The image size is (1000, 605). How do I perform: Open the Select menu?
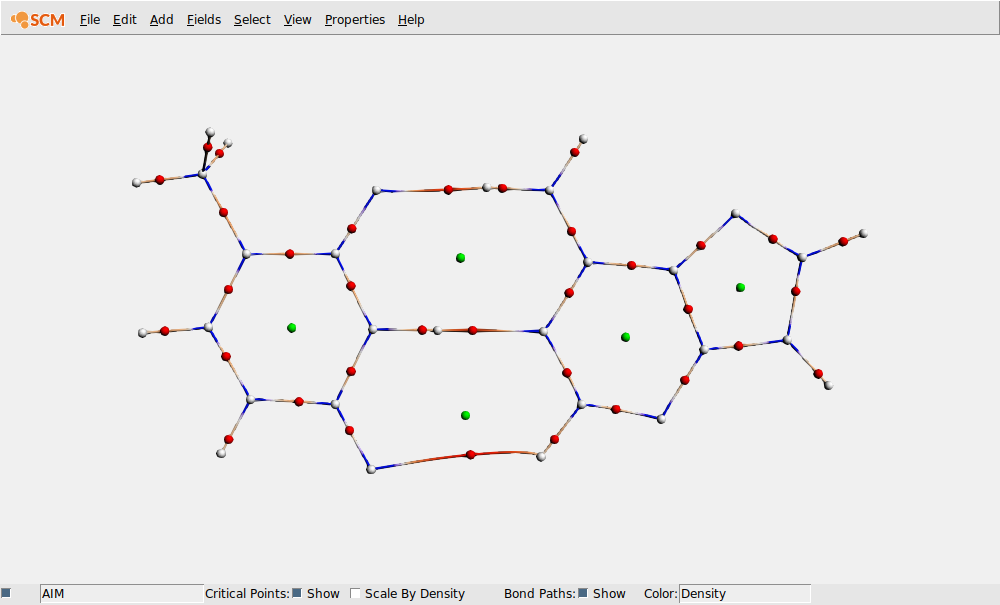[x=251, y=19]
